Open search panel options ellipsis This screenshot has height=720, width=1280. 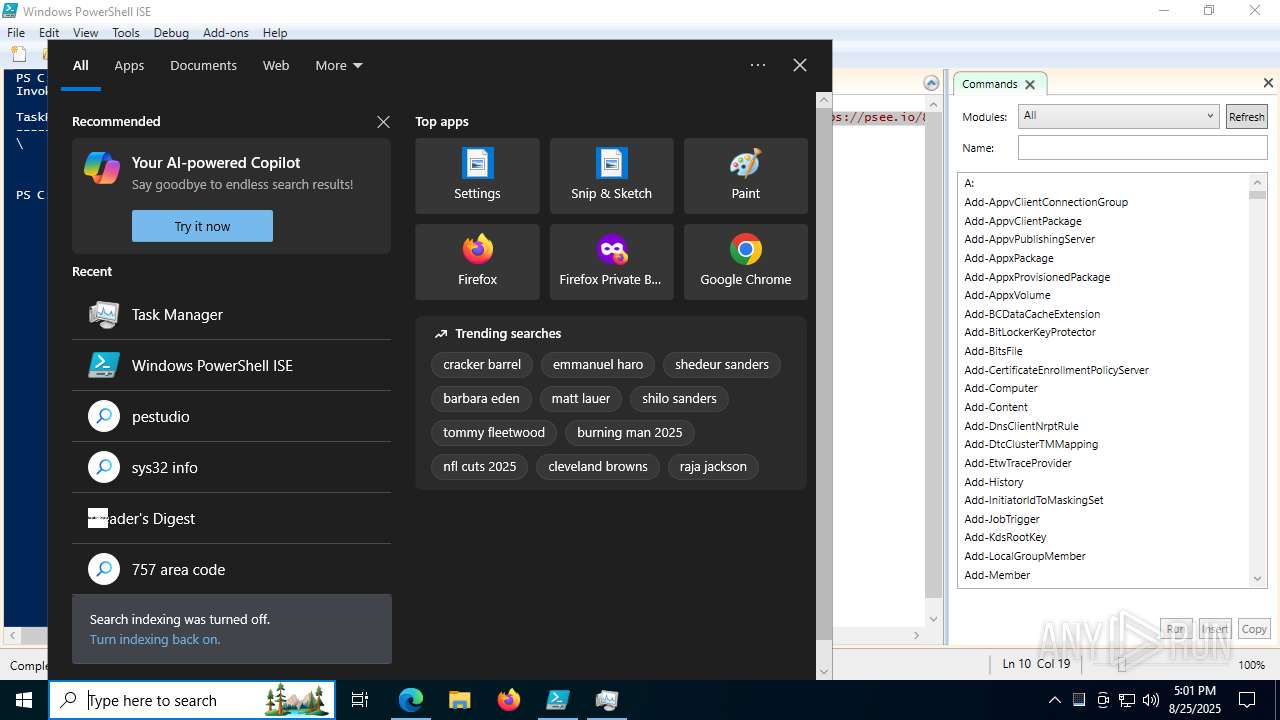coord(758,65)
